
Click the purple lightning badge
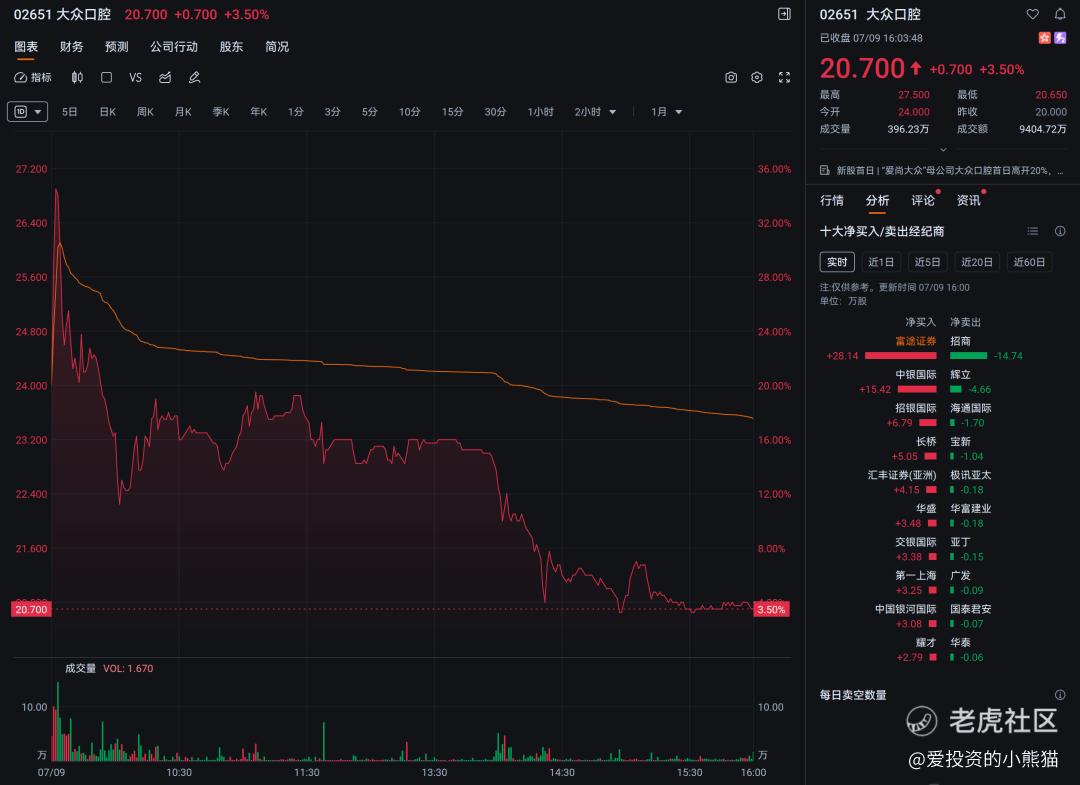[1060, 38]
